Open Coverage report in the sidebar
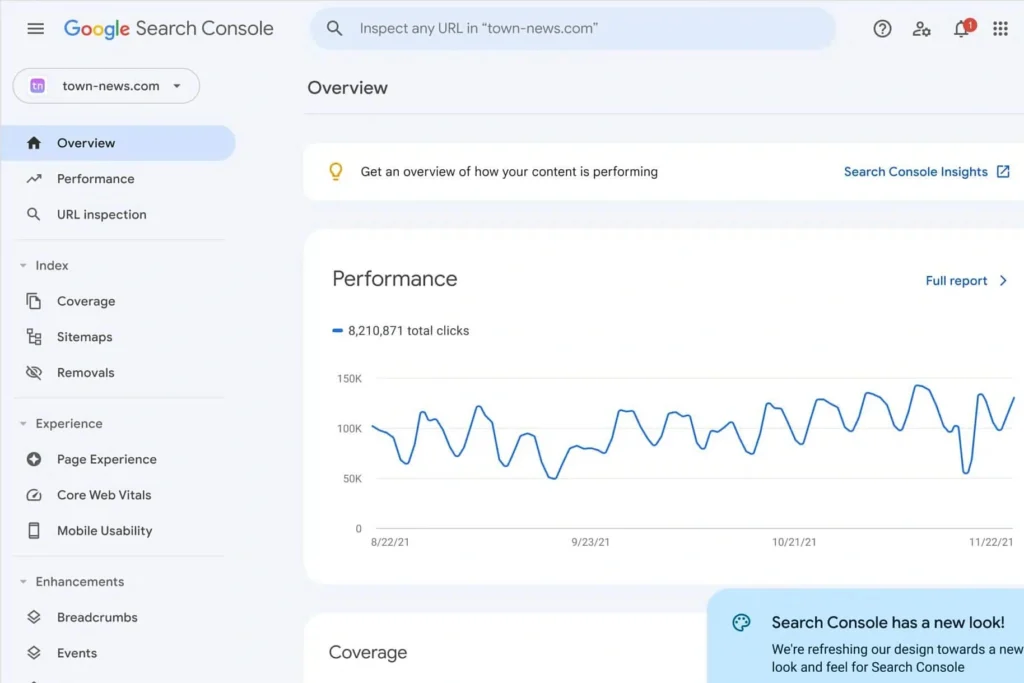 pos(118,301)
